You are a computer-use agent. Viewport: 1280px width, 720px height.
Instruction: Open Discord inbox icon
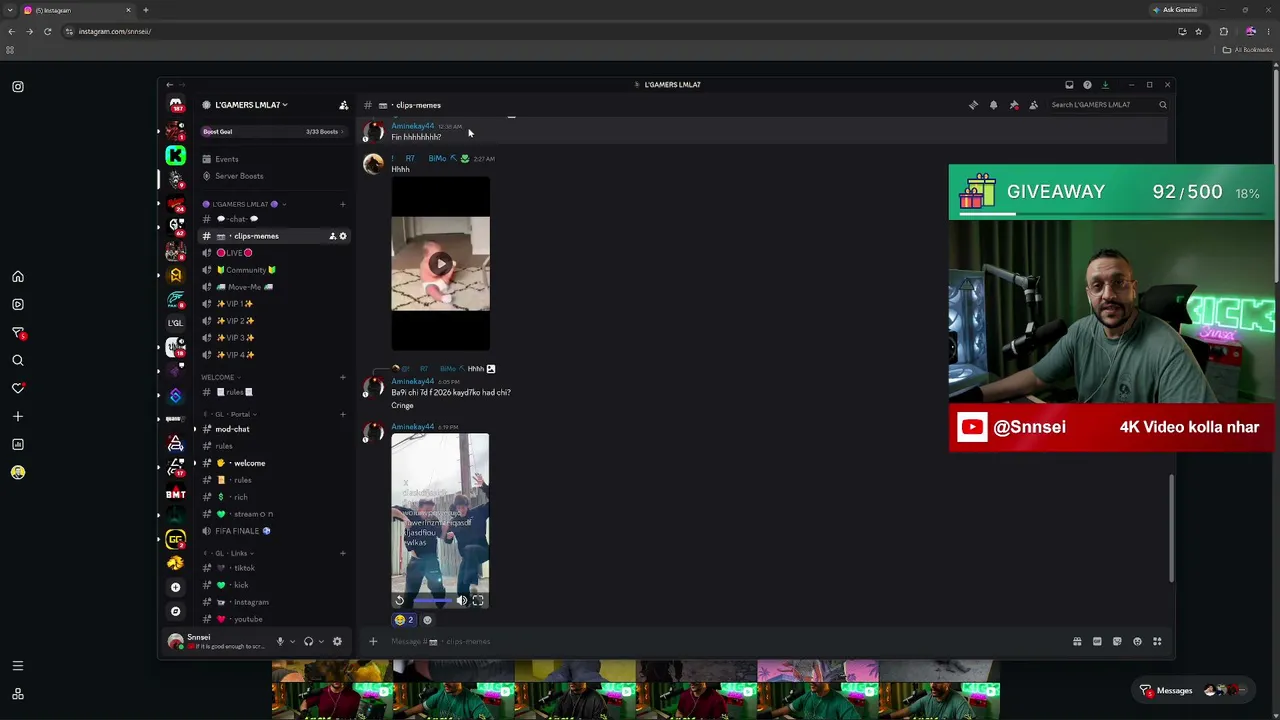(x=1069, y=85)
